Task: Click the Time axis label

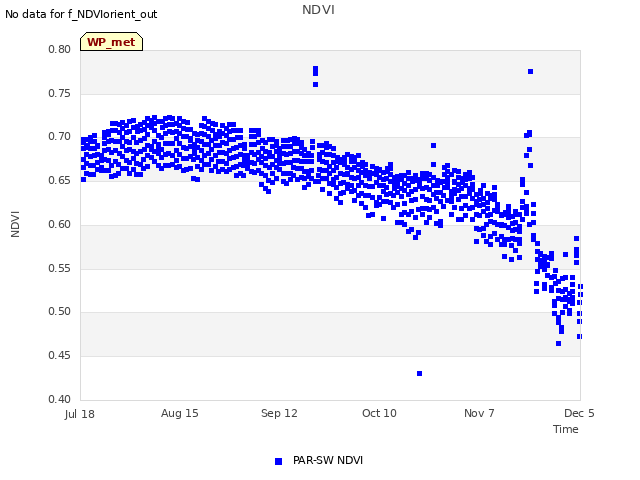Action: [566, 429]
